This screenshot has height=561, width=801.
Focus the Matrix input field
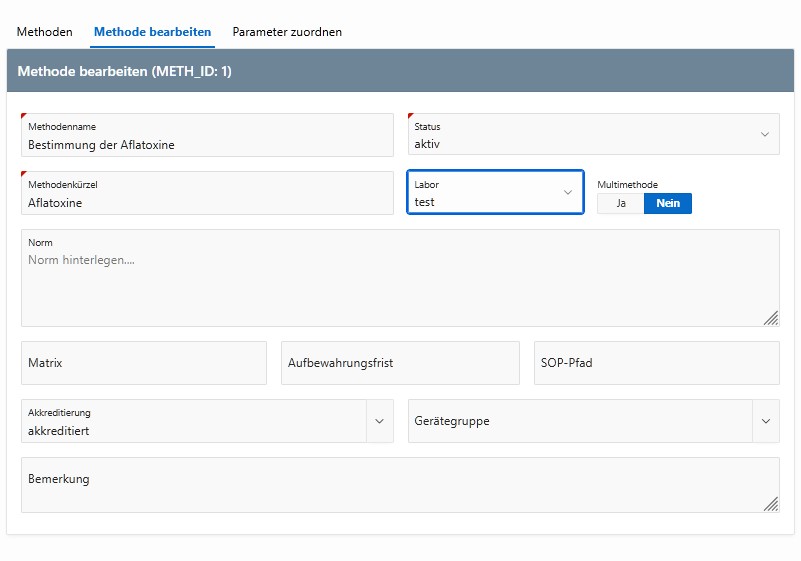[144, 363]
